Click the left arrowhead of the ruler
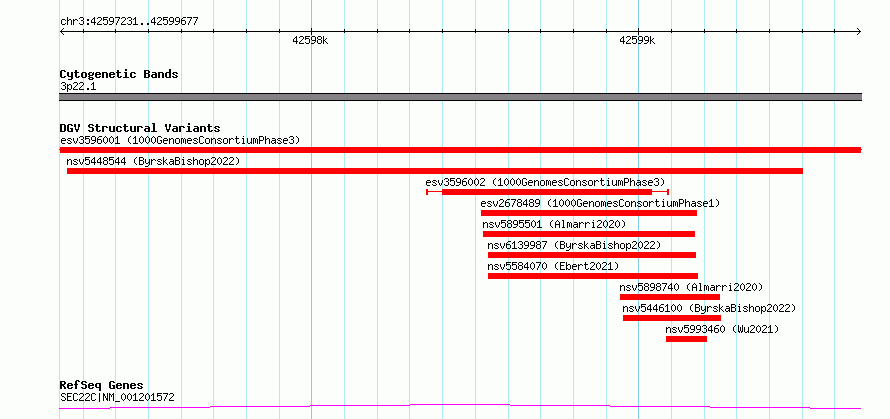The width and height of the screenshot is (890, 419). pyautogui.click(x=62, y=32)
